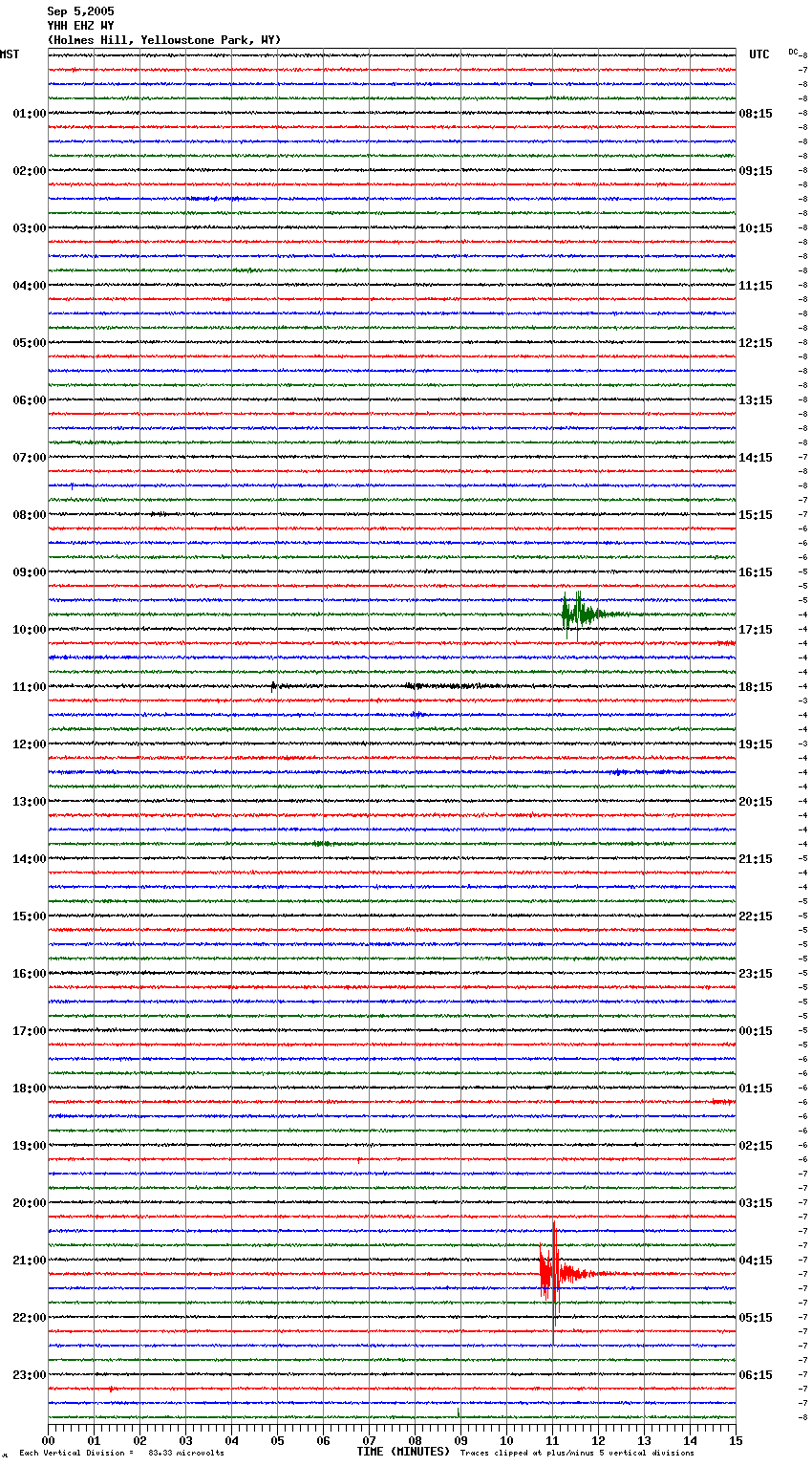Click the UTC time label '14:15'
The image size is (812, 1466).
pyautogui.click(x=756, y=458)
